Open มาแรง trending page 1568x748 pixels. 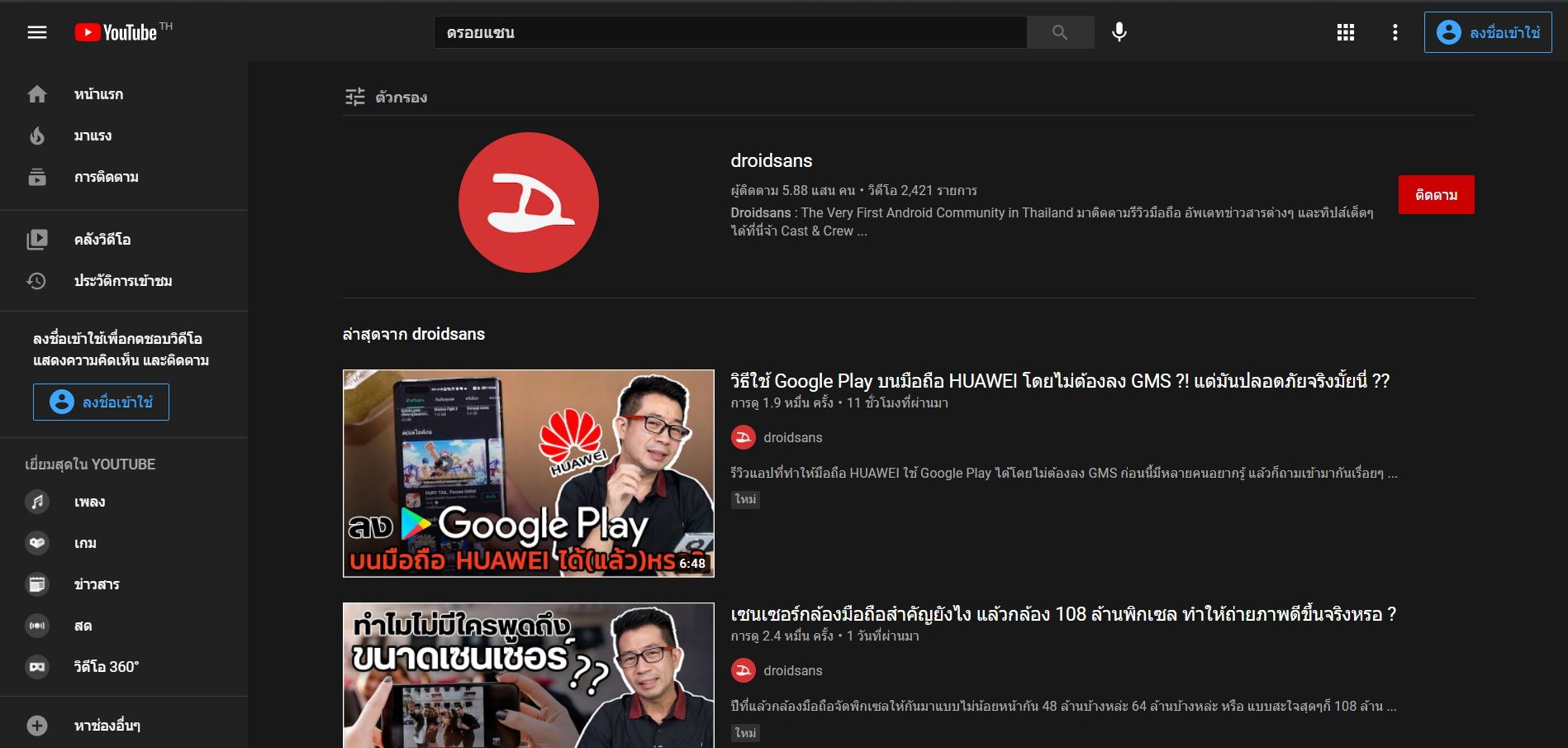point(92,136)
